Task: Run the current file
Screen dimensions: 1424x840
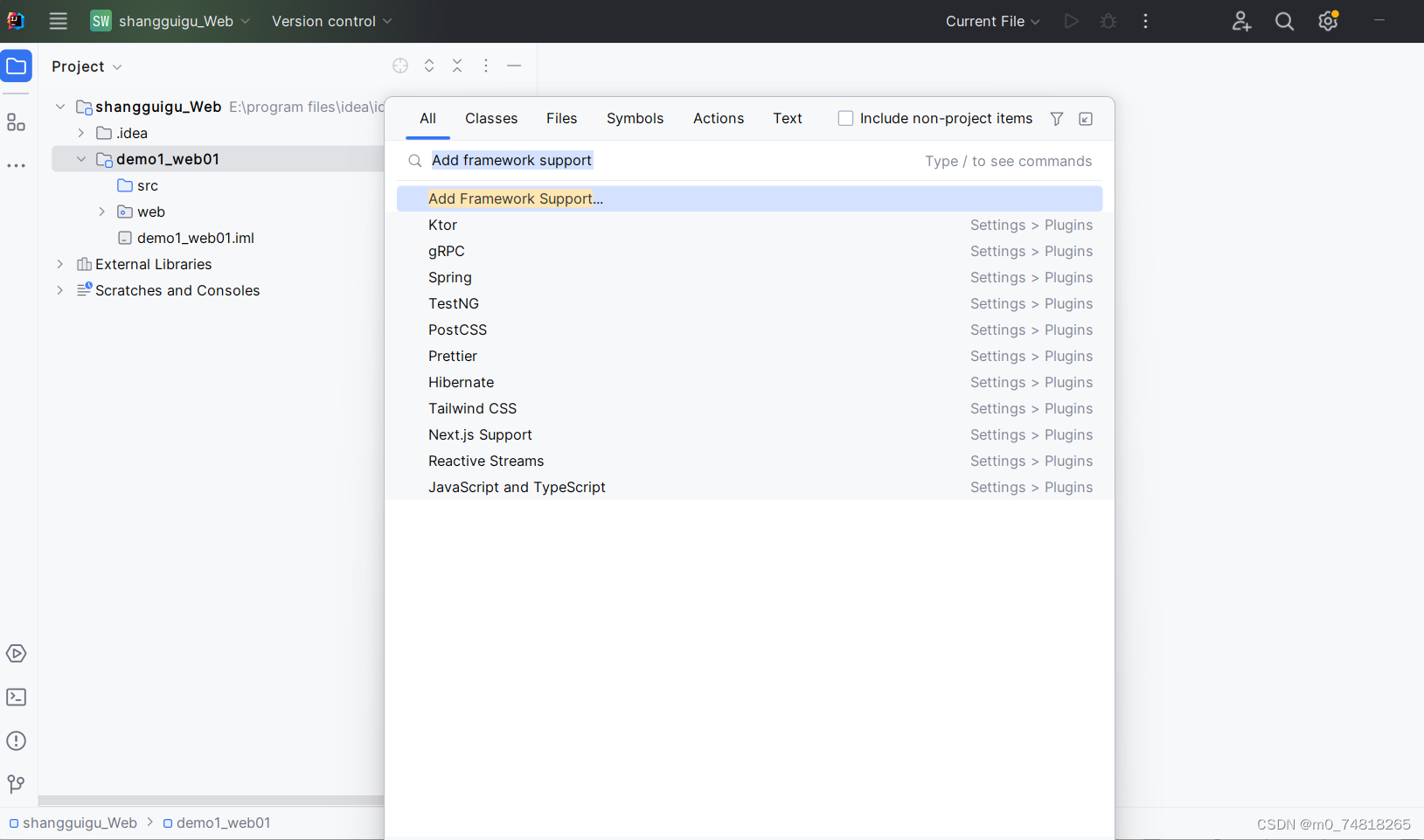Action: coord(1071,21)
